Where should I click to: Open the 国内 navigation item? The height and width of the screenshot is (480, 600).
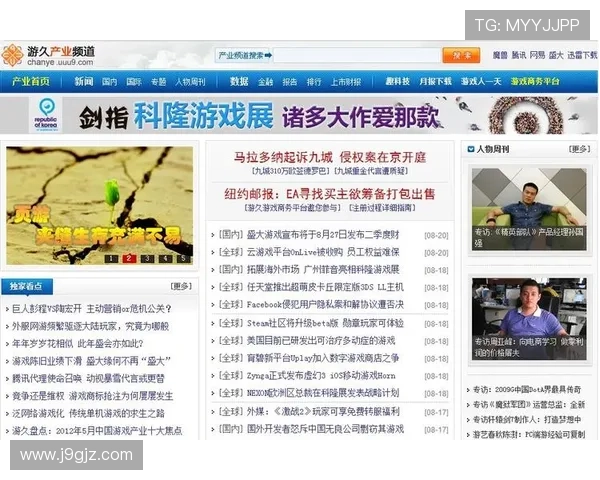(x=109, y=82)
